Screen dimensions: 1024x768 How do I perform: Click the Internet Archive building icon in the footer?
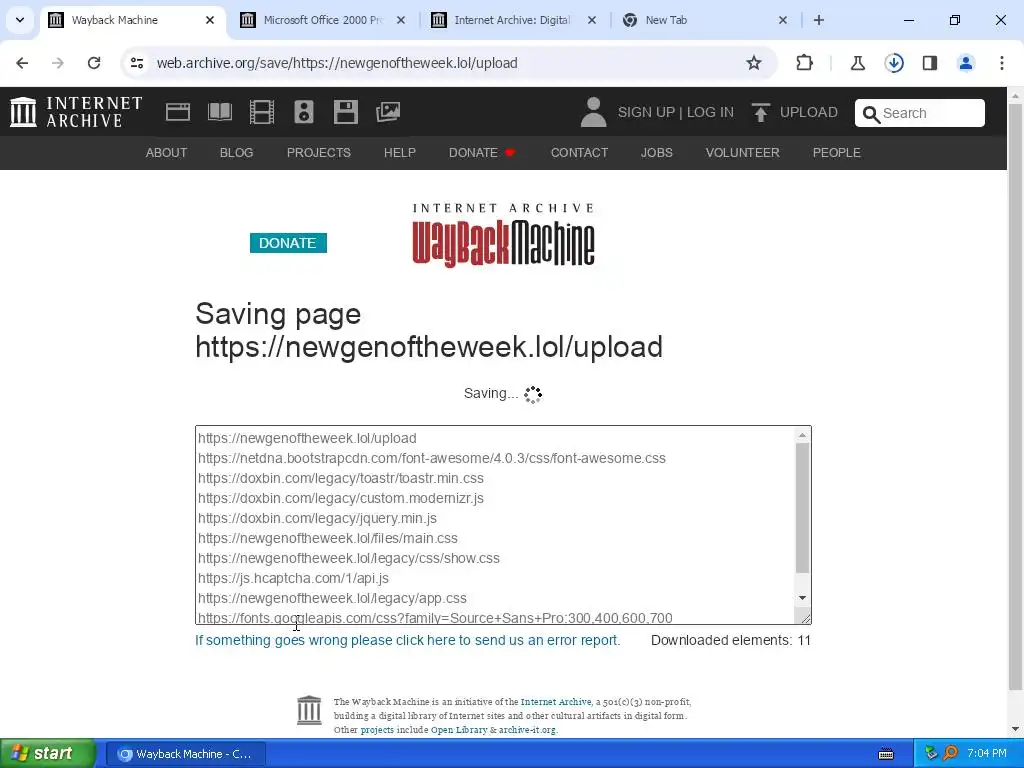tap(309, 710)
